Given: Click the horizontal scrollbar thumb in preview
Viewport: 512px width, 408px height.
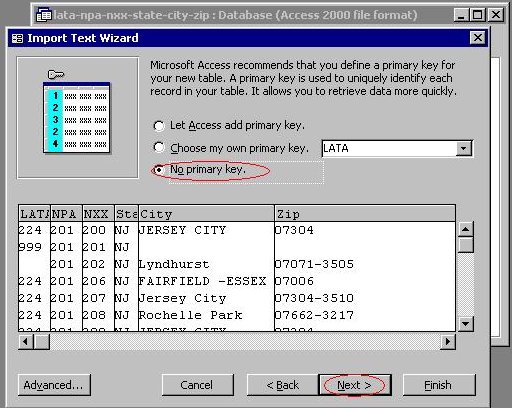Looking at the screenshot, I should [42, 341].
